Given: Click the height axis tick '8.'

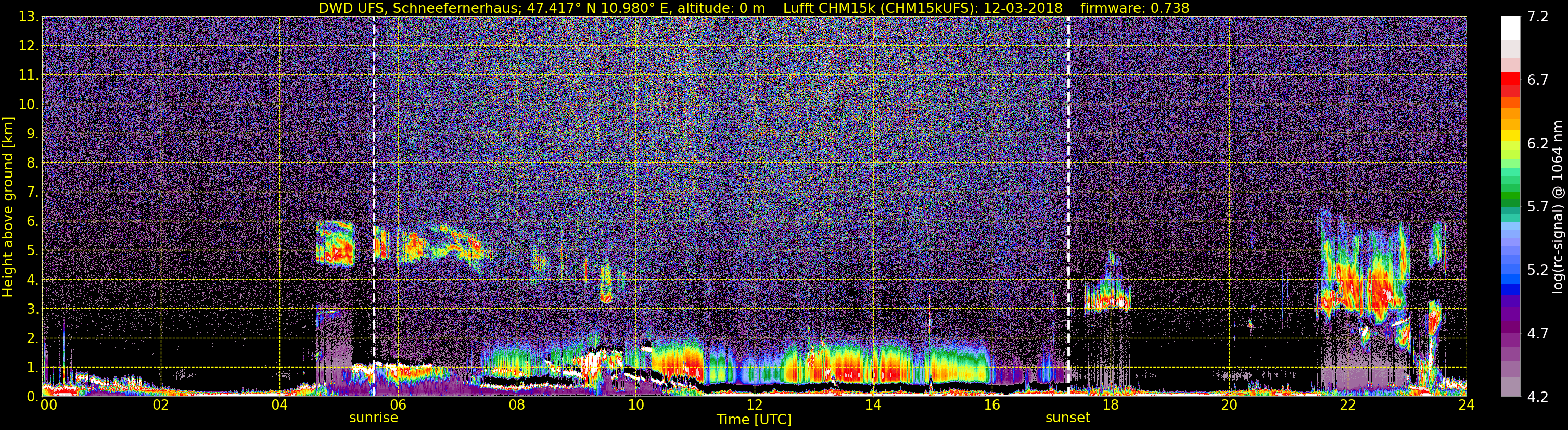Looking at the screenshot, I should tap(32, 163).
